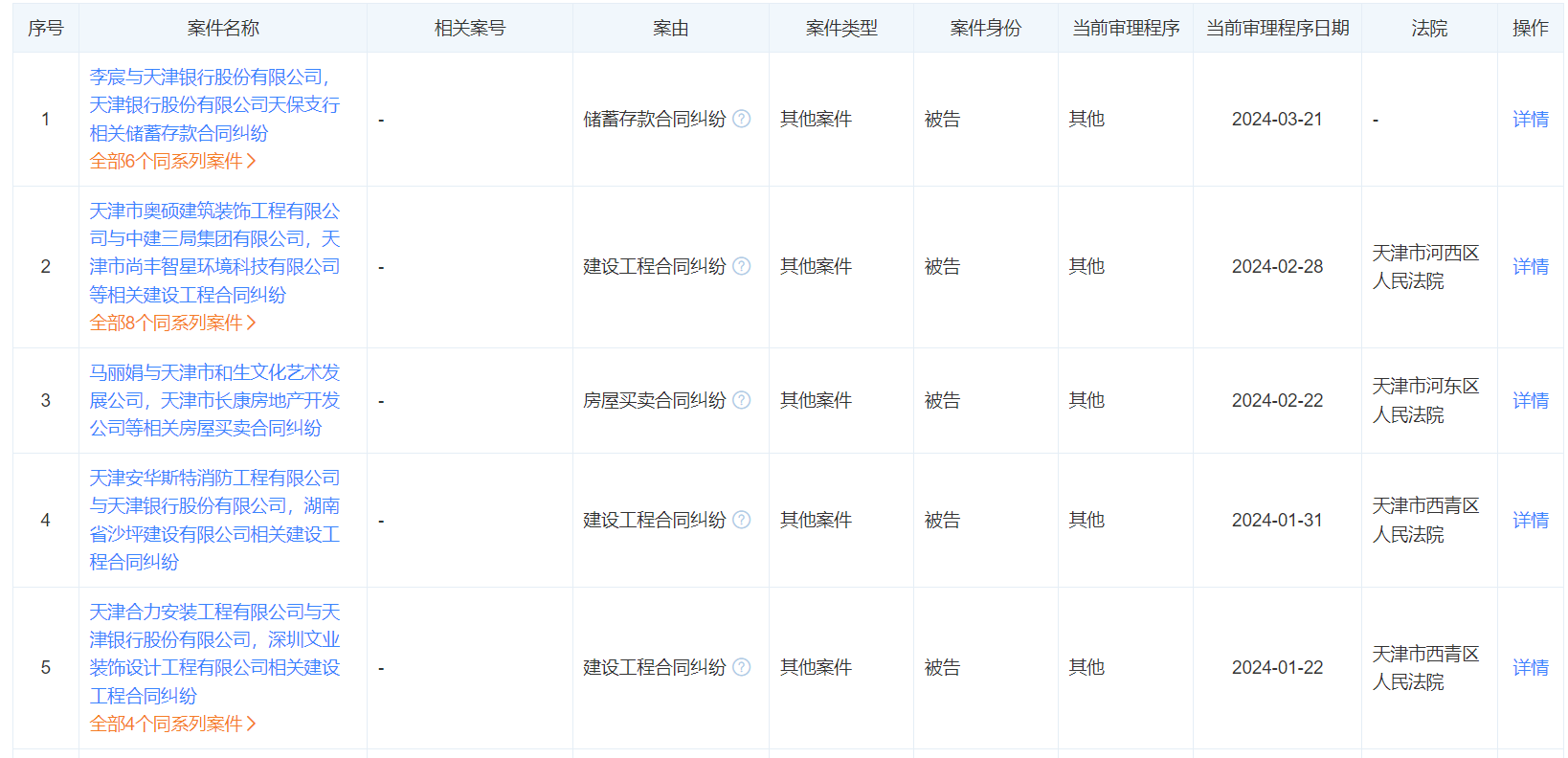This screenshot has width=1568, height=758.
Task: Select date cell 2024-01-22
Action: 1277,667
